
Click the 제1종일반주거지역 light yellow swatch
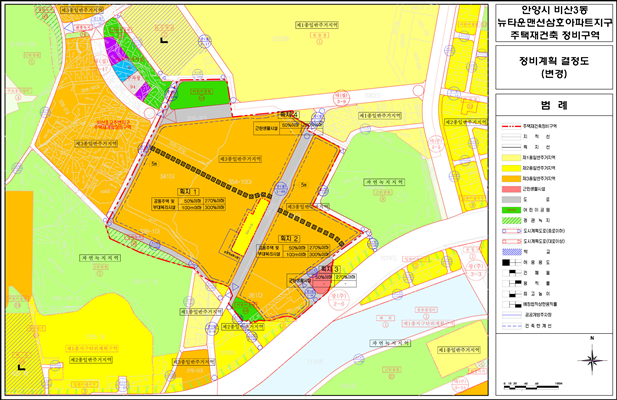pos(508,157)
